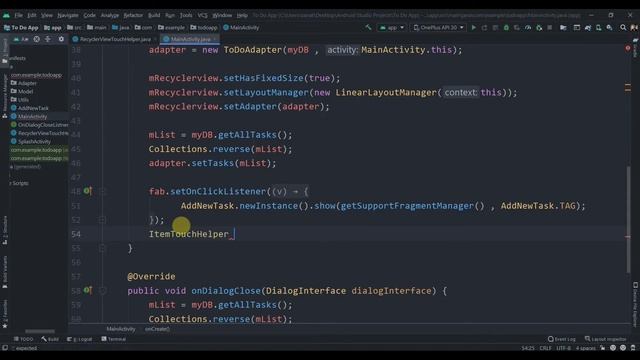This screenshot has height=360, width=640.
Task: Click the Attach Debugger to process icon
Action: [x=539, y=27]
